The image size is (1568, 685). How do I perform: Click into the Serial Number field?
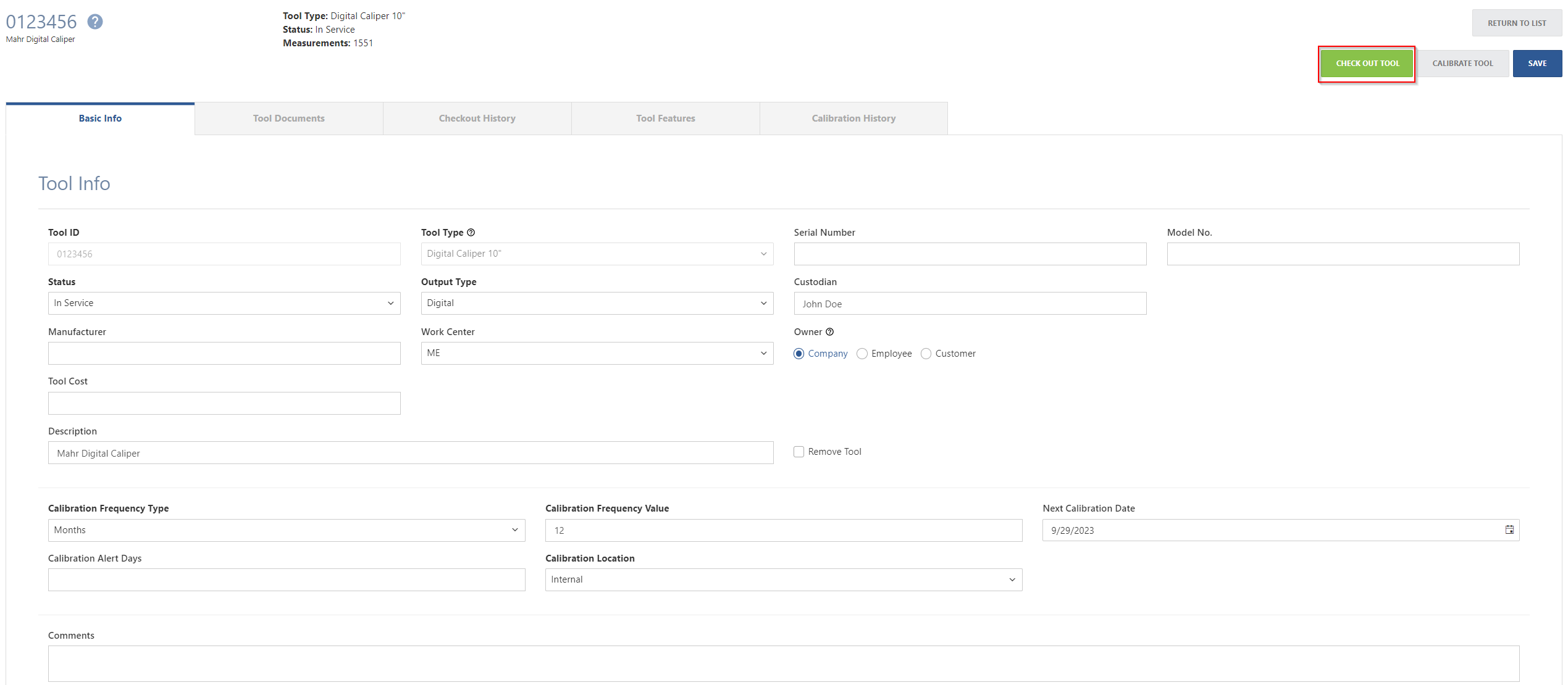coord(970,254)
